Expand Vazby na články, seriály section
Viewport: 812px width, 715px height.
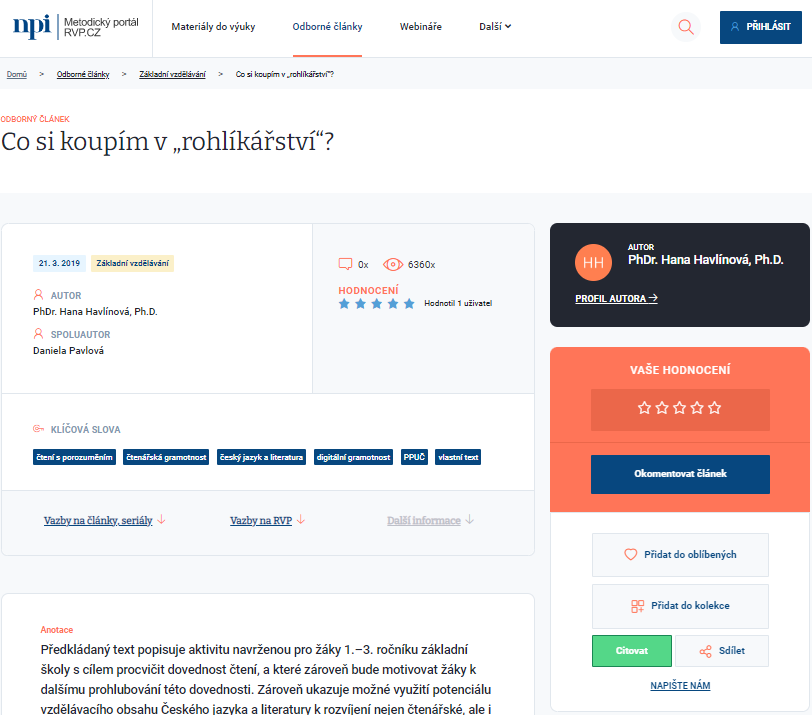coord(104,521)
